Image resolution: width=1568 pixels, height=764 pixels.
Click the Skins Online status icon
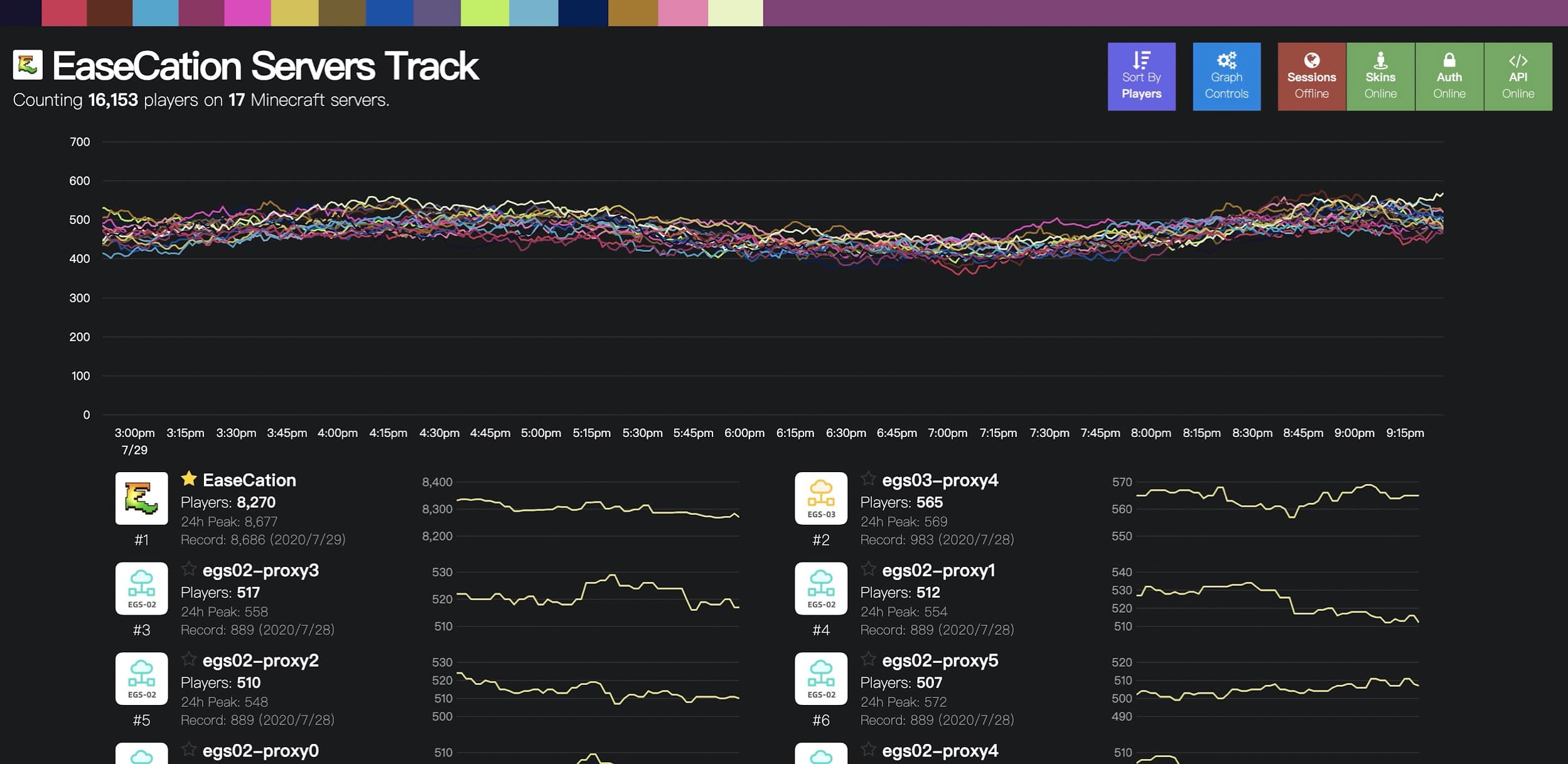pyautogui.click(x=1380, y=61)
